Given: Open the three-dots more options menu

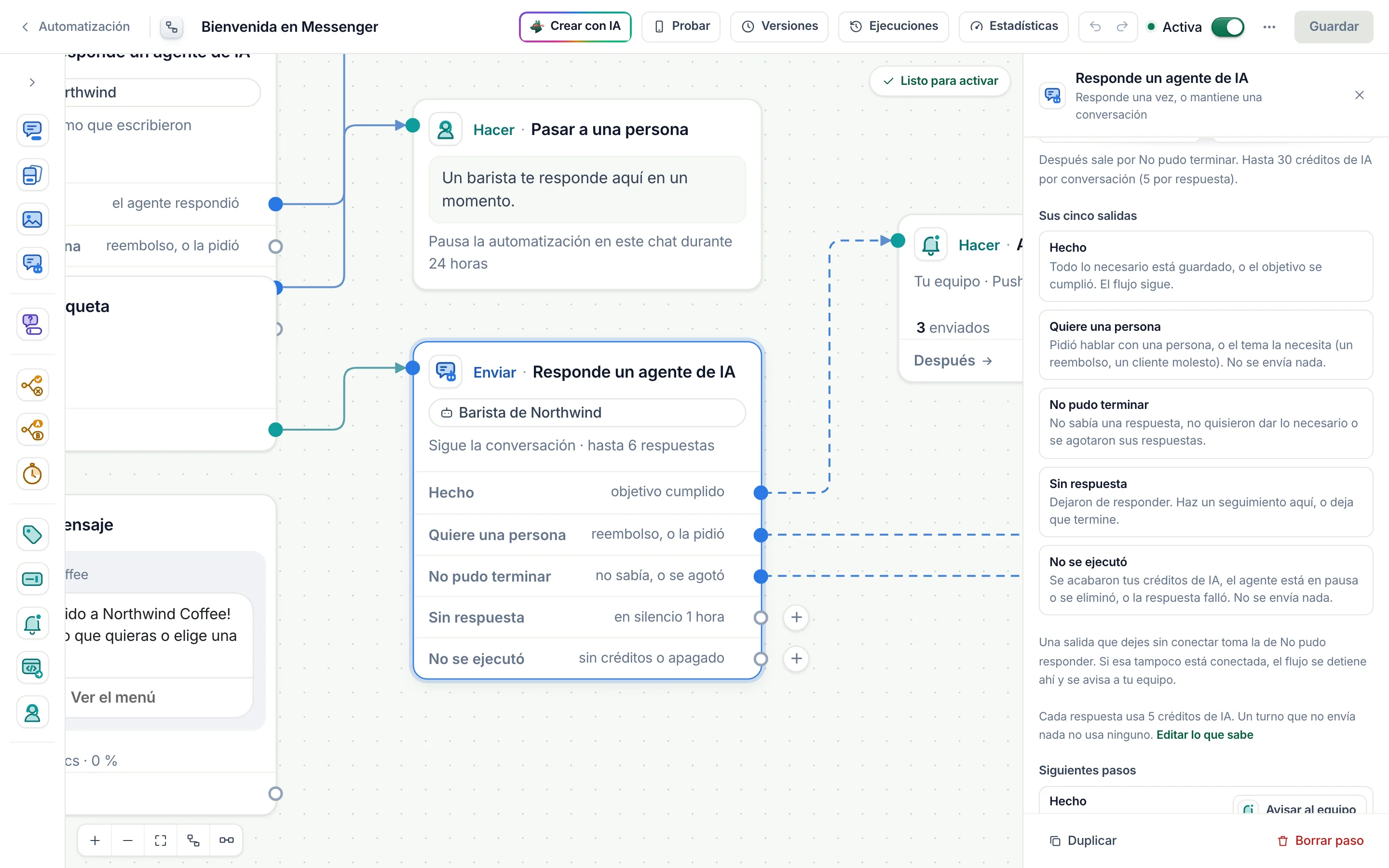Looking at the screenshot, I should [1269, 27].
